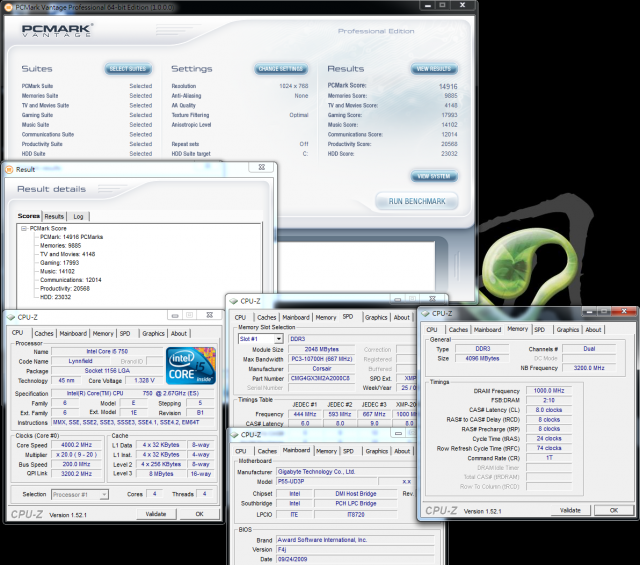Open Mainboard tab in the CPU-Z processor window
This screenshot has width=640, height=565.
[73, 334]
